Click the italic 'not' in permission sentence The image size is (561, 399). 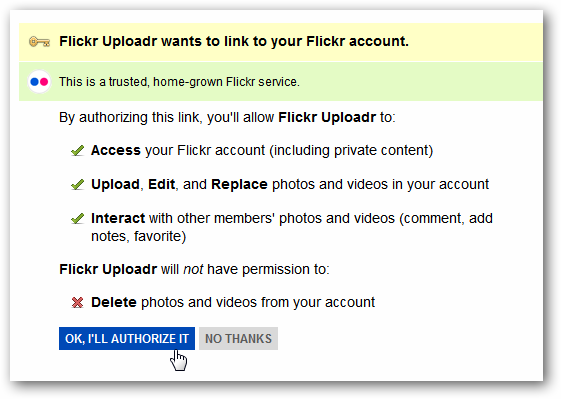point(193,269)
